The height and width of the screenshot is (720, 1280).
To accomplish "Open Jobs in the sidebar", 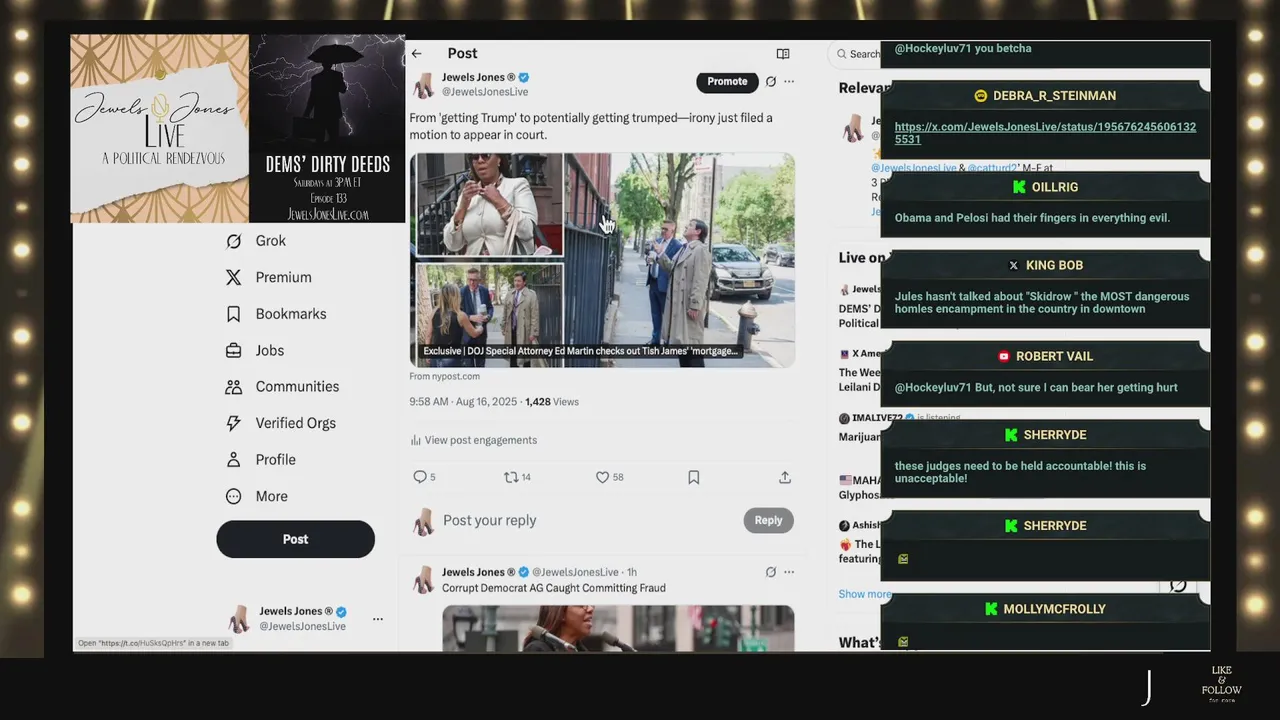I will pos(255,350).
